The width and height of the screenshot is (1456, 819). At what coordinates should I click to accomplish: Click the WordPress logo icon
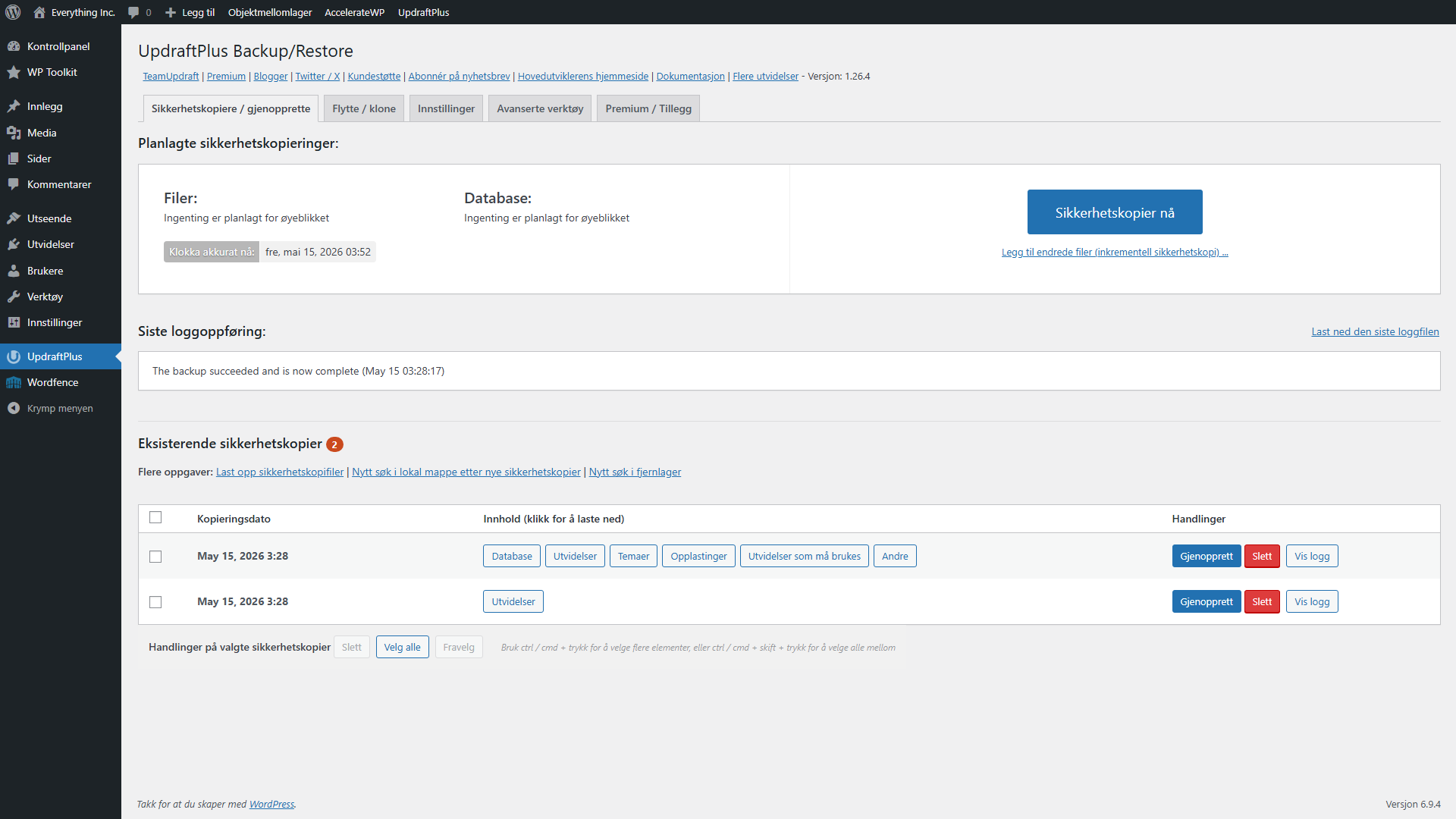[x=13, y=12]
